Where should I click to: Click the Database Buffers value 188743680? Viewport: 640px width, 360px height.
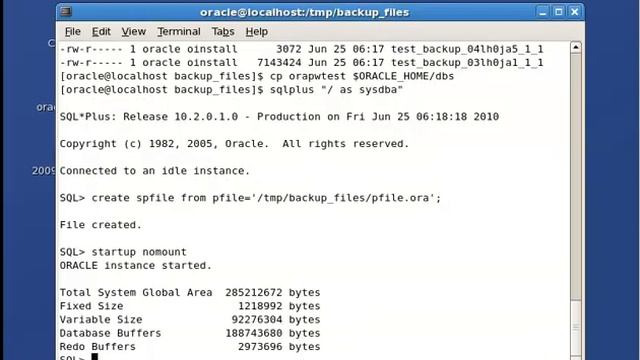click(x=253, y=333)
